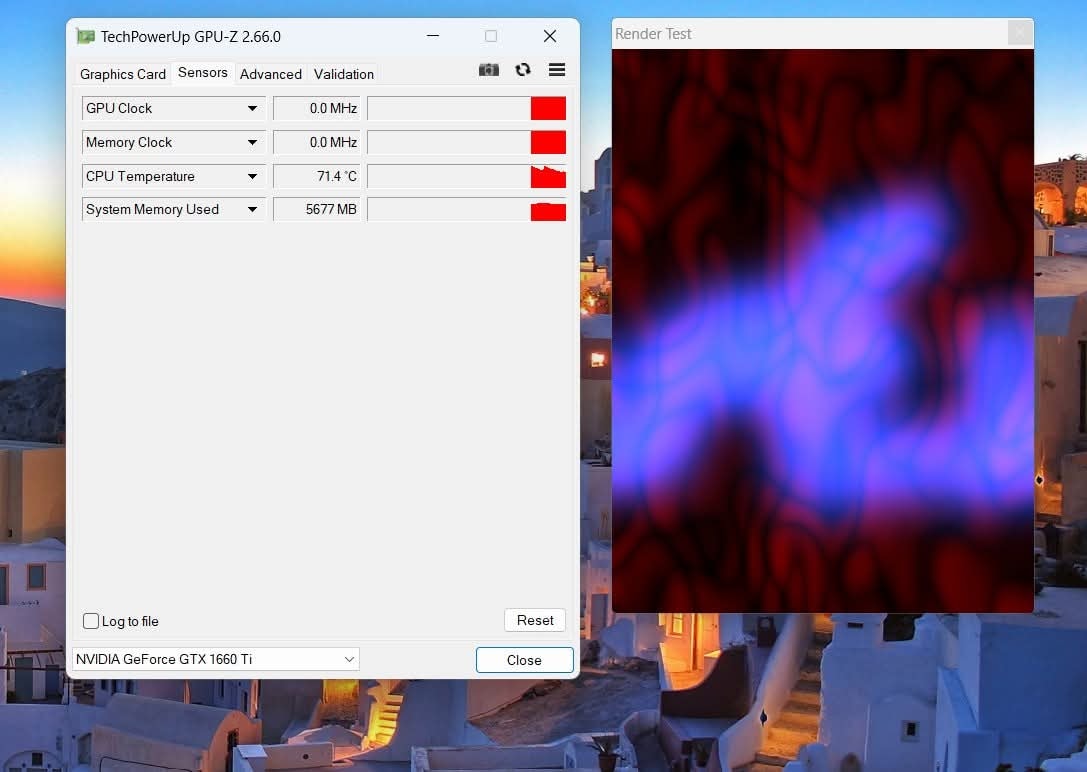The height and width of the screenshot is (772, 1087).
Task: Switch to the Graphics Card tab
Action: point(123,74)
